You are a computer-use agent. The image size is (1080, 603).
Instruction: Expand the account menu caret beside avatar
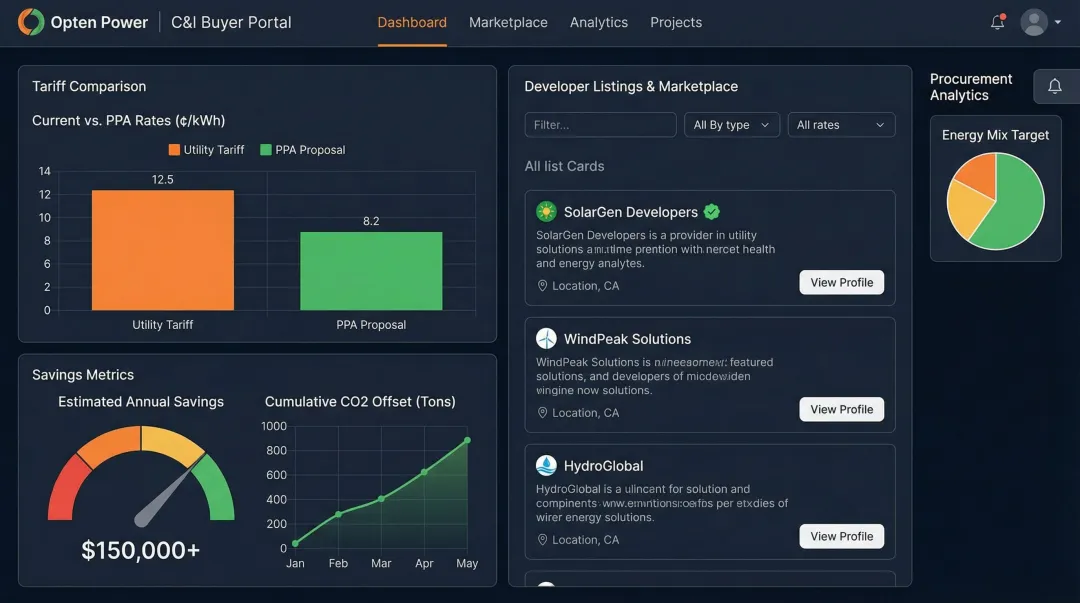point(1056,21)
